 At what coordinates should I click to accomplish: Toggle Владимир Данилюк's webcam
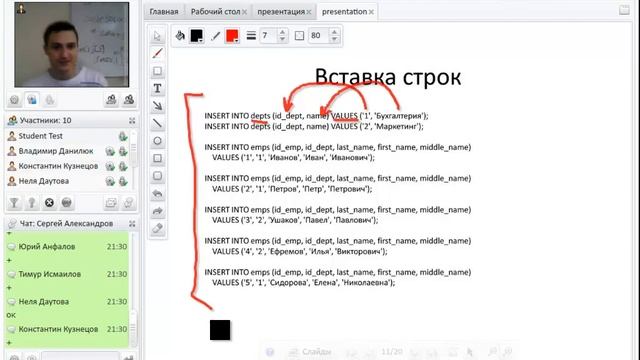(x=110, y=151)
